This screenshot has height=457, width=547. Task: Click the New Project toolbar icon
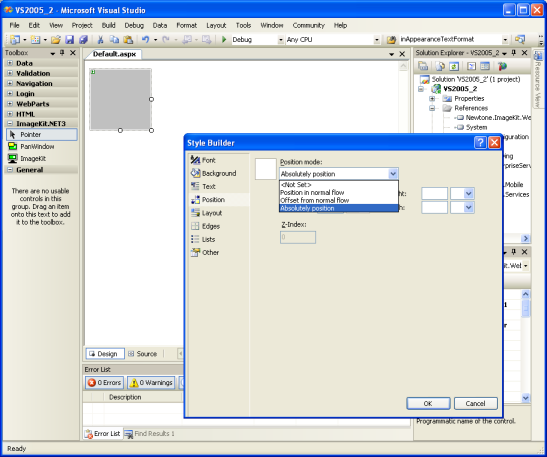tap(15, 39)
